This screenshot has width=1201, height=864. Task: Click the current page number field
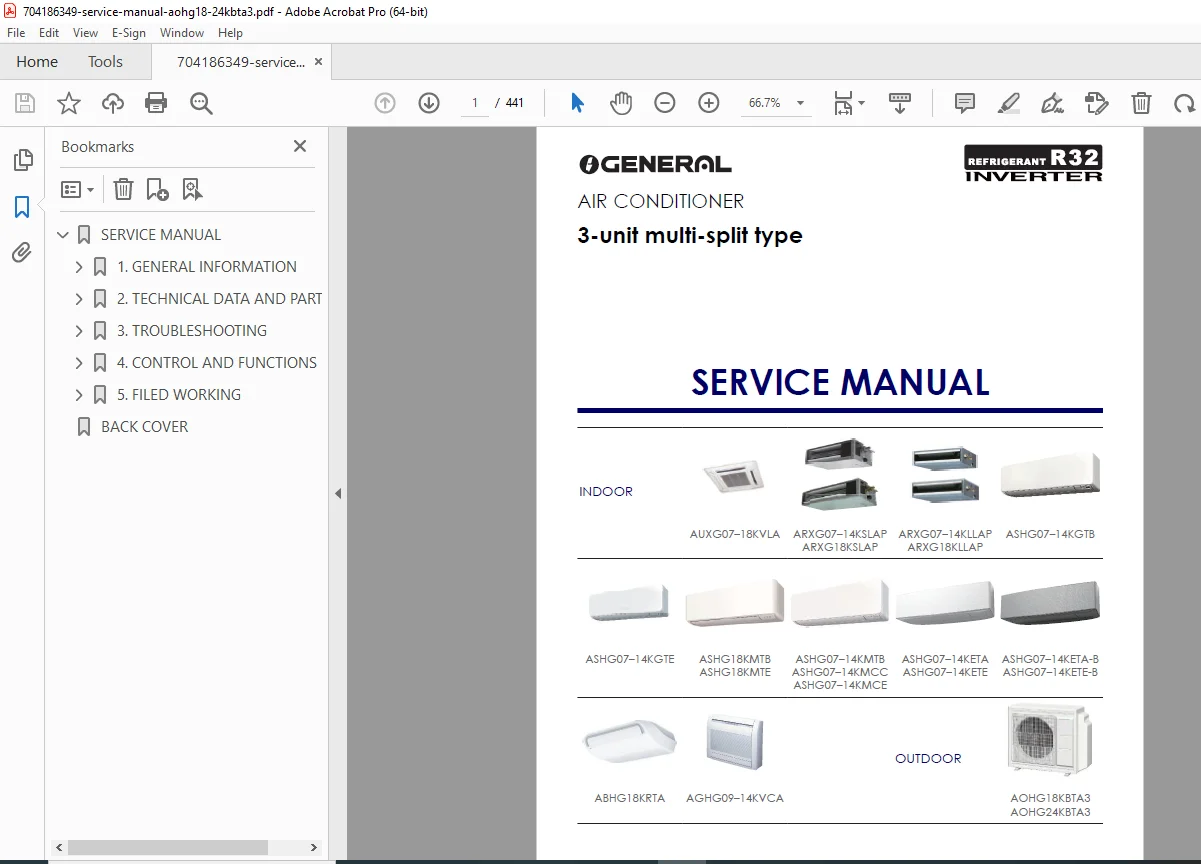point(475,103)
